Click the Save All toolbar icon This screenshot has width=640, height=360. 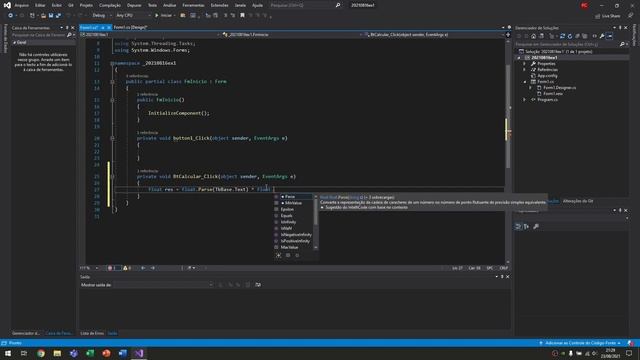58,16
